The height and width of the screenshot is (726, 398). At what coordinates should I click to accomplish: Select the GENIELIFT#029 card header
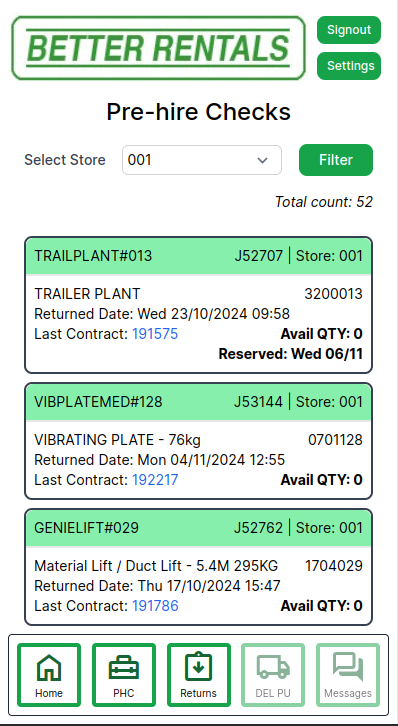point(199,528)
